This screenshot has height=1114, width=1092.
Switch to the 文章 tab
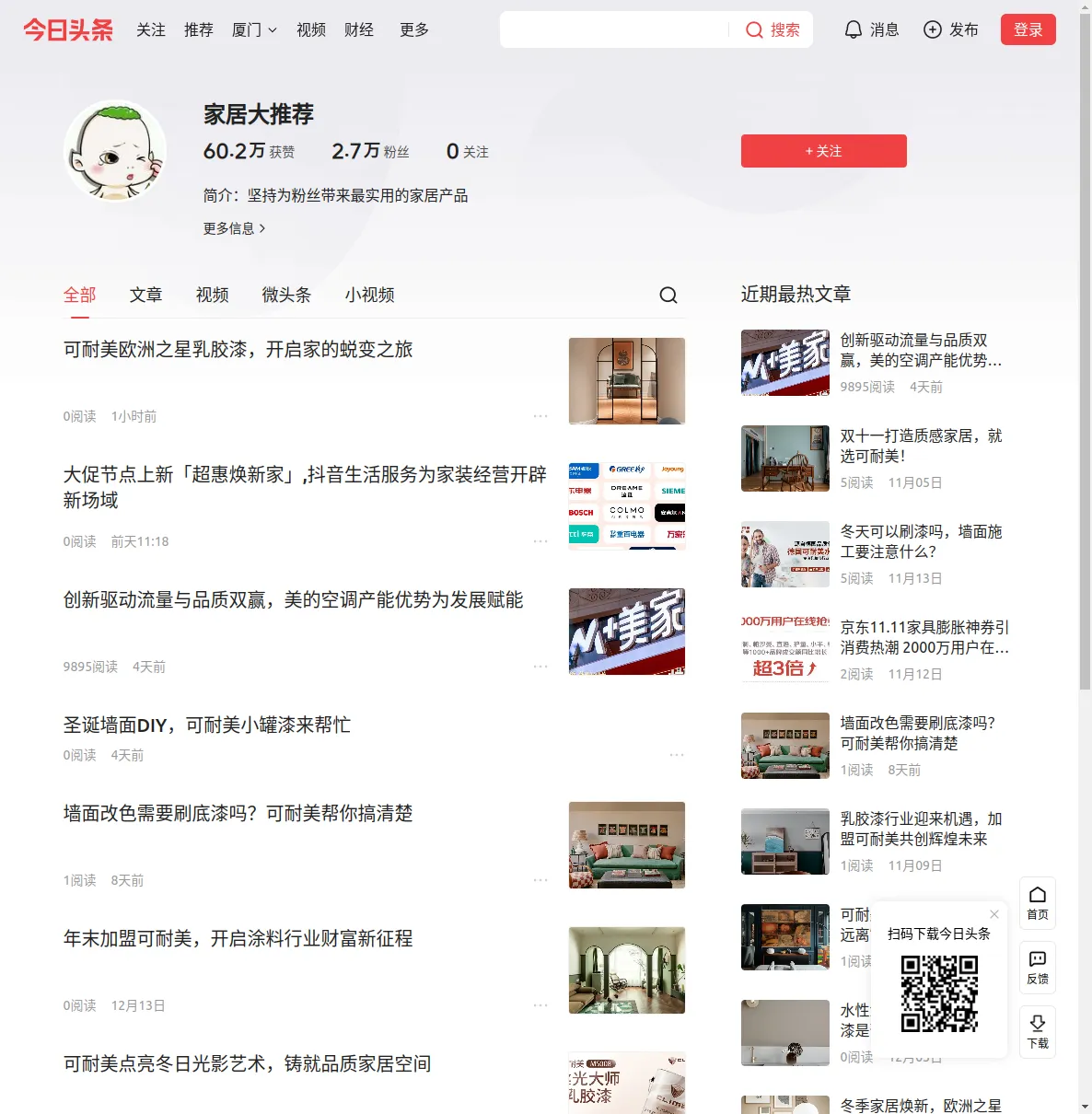pyautogui.click(x=146, y=295)
